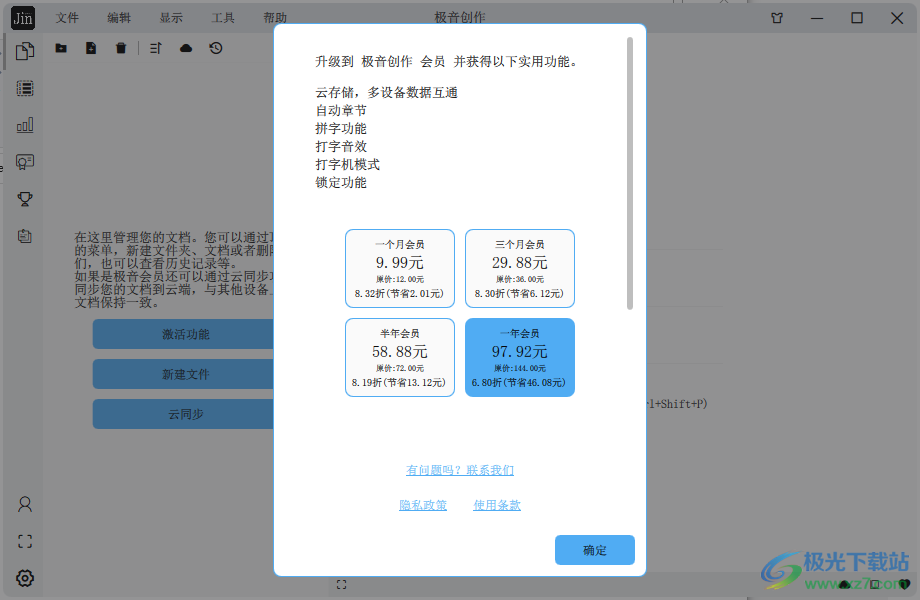Open the 显示 menu
The width and height of the screenshot is (920, 600).
[171, 18]
